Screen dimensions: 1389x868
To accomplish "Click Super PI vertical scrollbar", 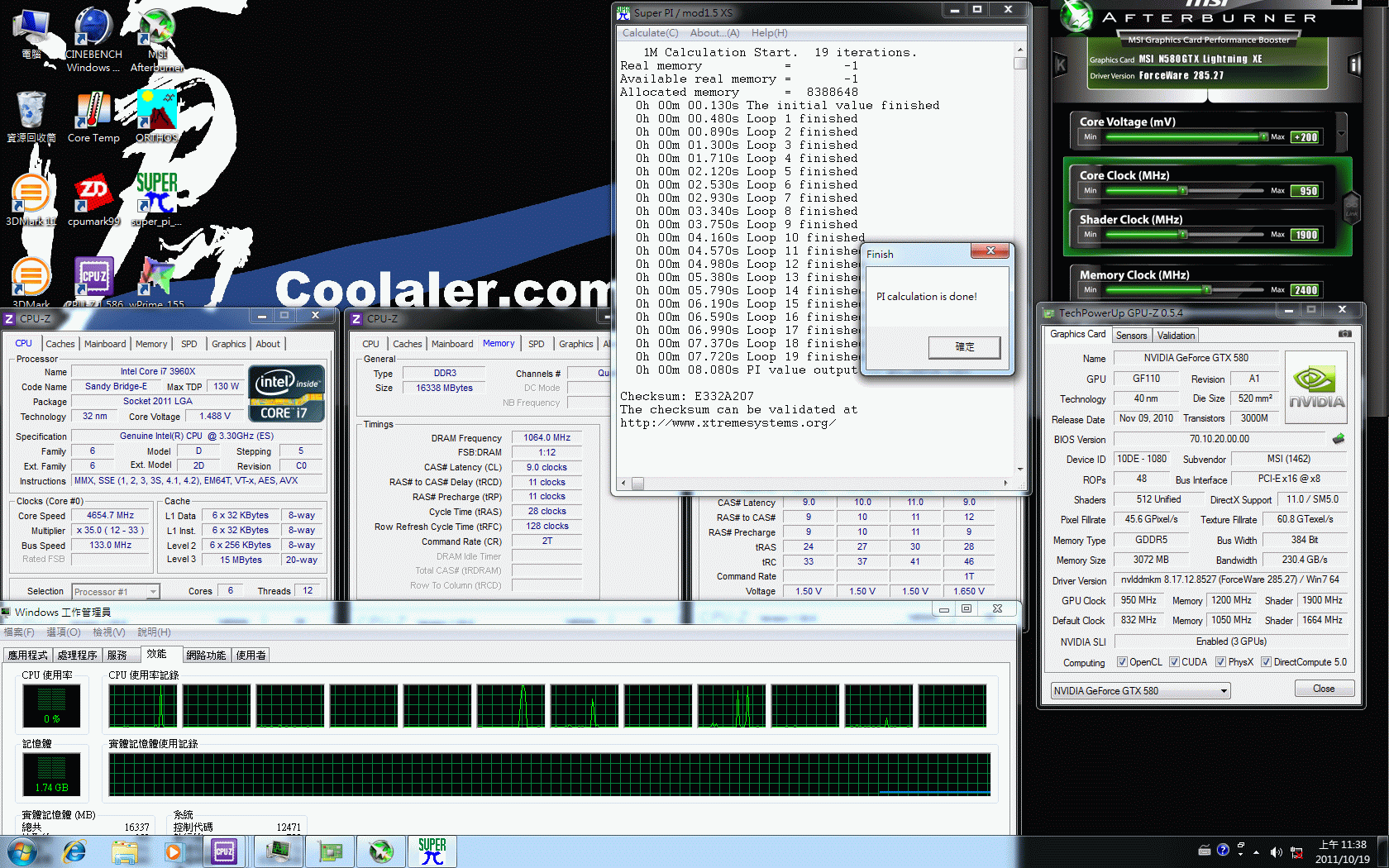I will coord(1020,259).
